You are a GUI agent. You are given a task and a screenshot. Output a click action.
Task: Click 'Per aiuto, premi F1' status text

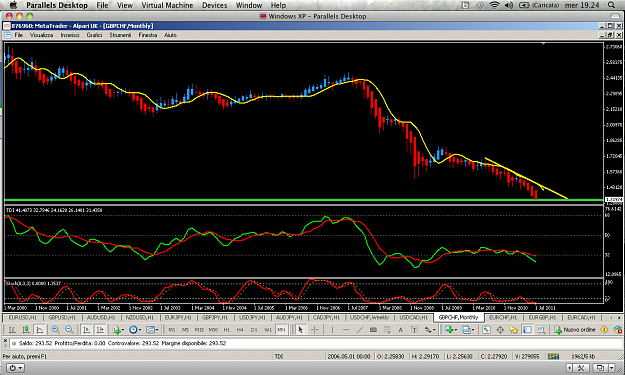tap(25, 356)
